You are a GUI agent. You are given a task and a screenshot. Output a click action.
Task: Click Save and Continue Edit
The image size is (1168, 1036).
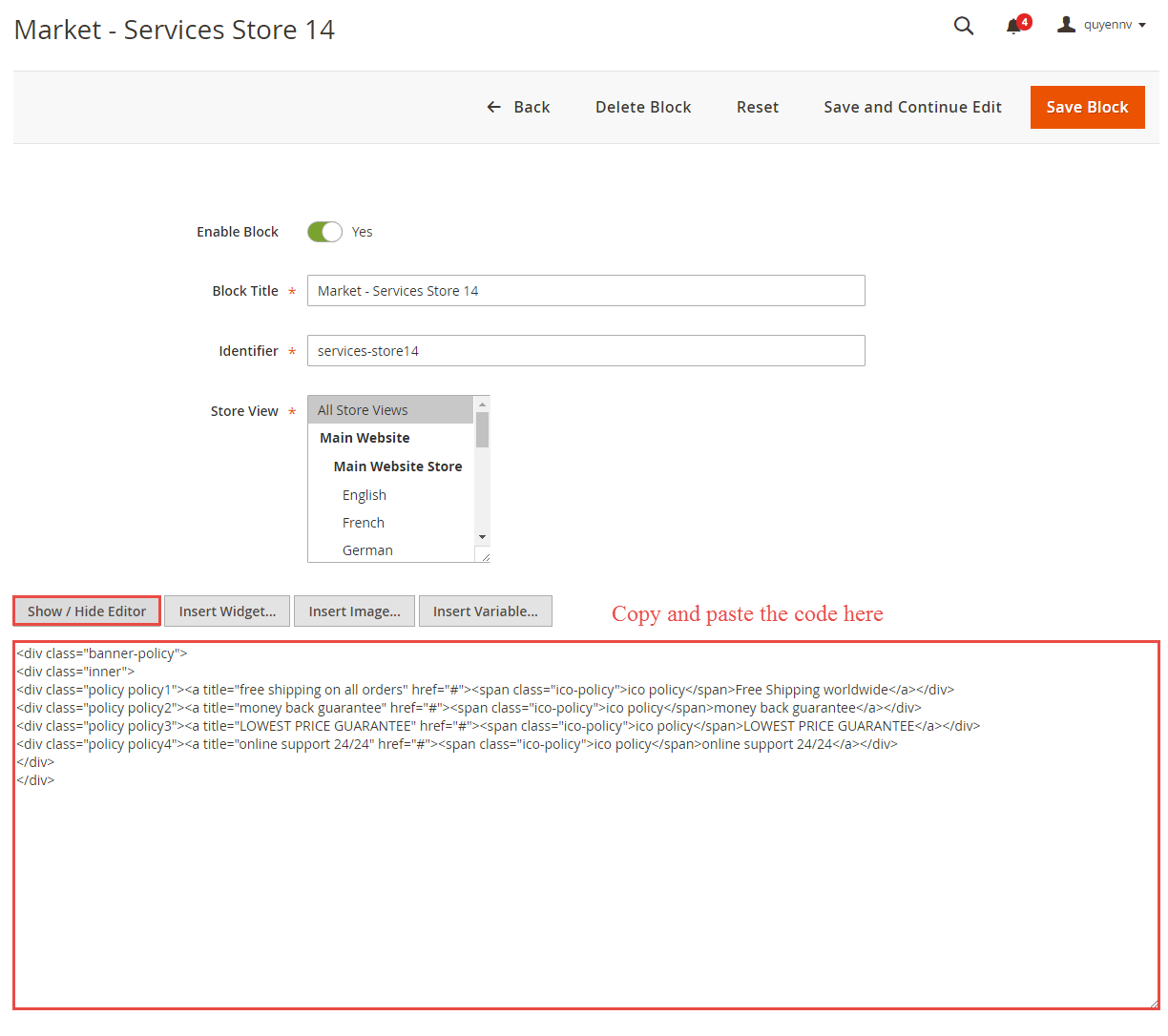point(912,107)
